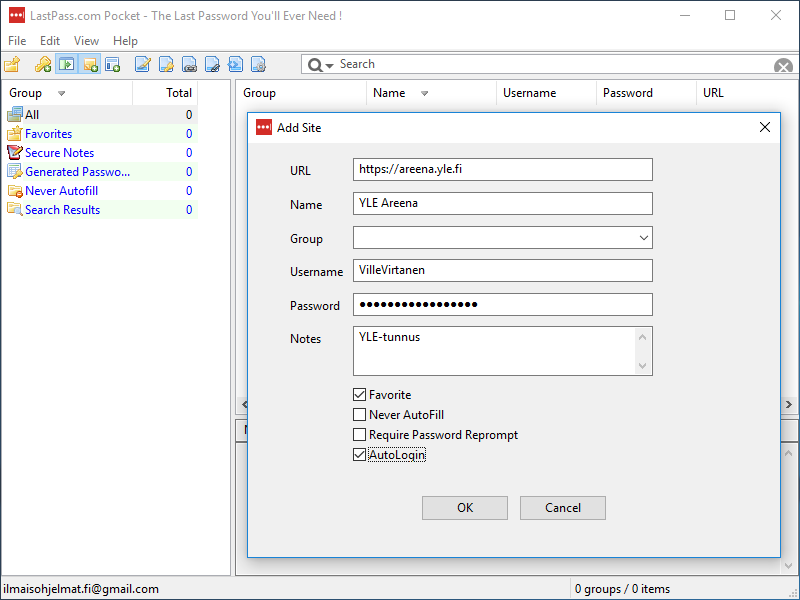Click the document with paperclip icon
This screenshot has height=600, width=800.
tap(212, 65)
